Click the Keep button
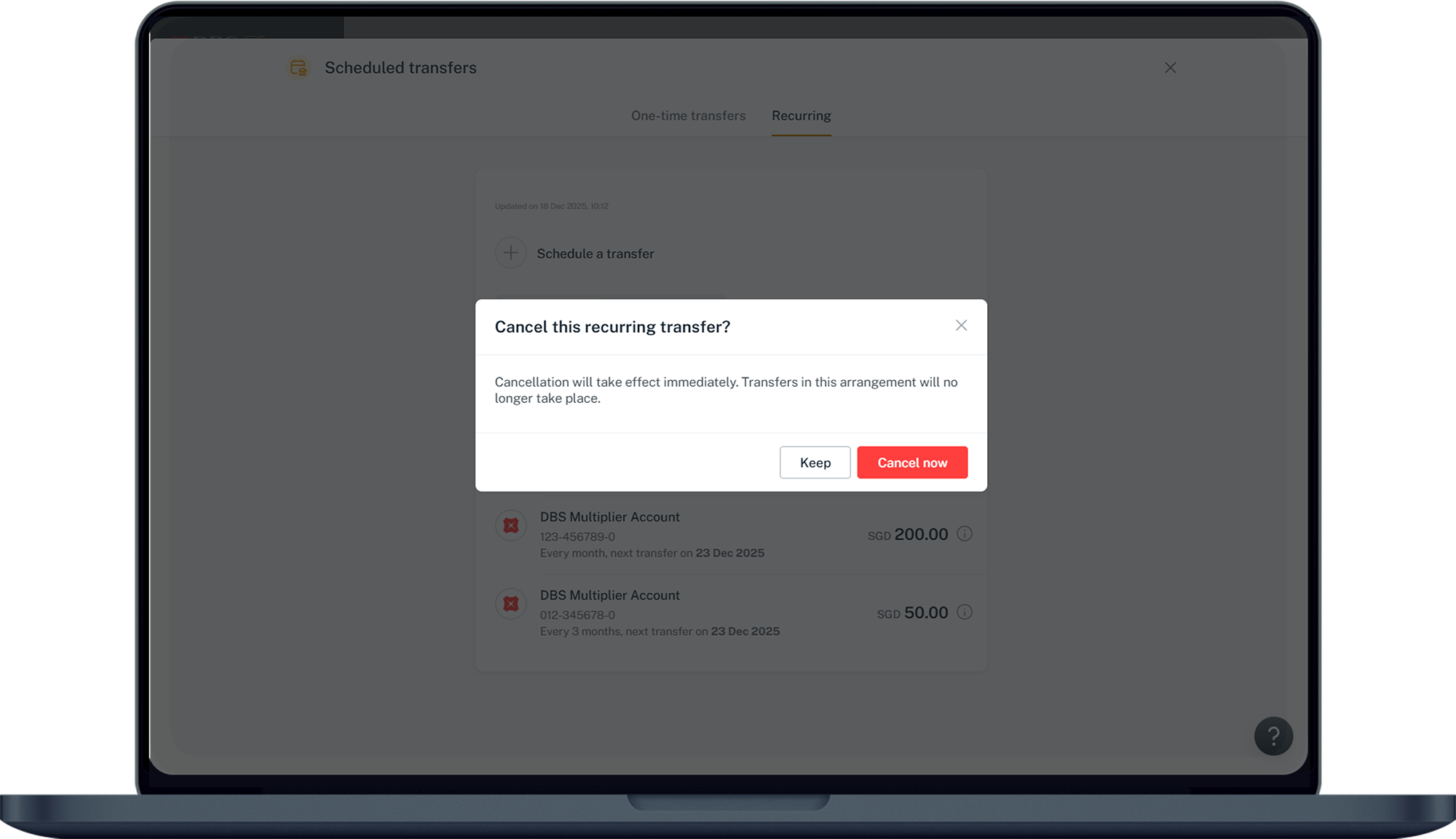The width and height of the screenshot is (1456, 839). (815, 462)
